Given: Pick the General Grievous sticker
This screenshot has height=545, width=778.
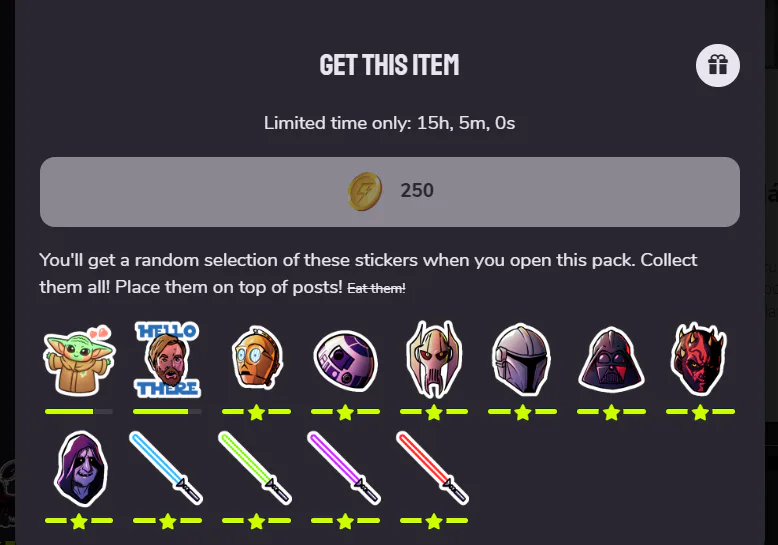Looking at the screenshot, I should [x=434, y=359].
